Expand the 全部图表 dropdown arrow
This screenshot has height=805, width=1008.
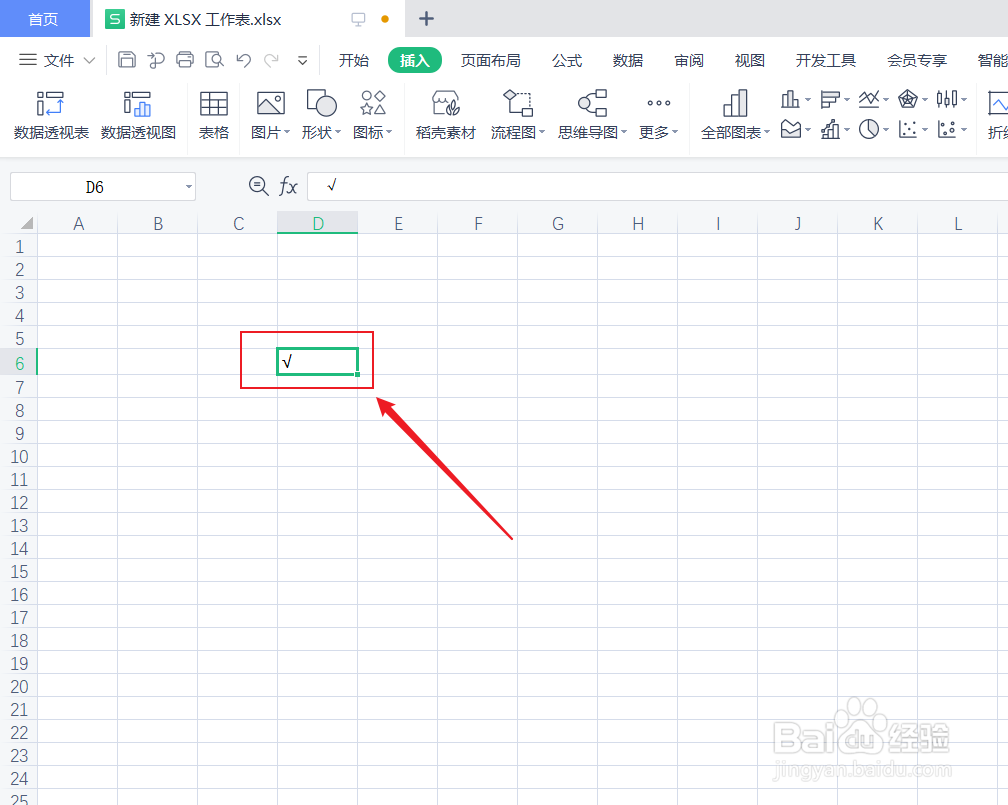click(x=767, y=132)
